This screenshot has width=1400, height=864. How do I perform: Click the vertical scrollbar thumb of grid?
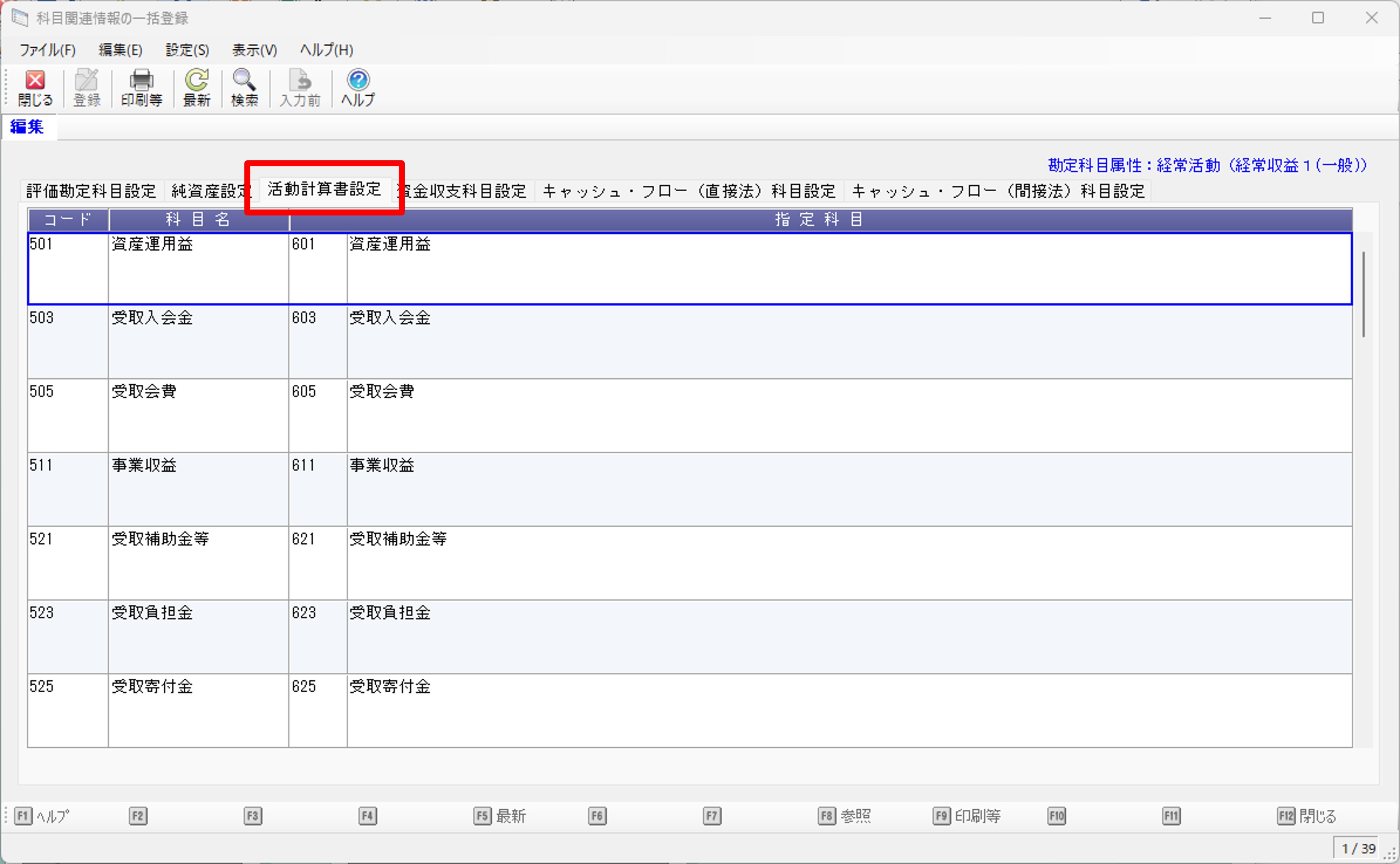tap(1364, 294)
